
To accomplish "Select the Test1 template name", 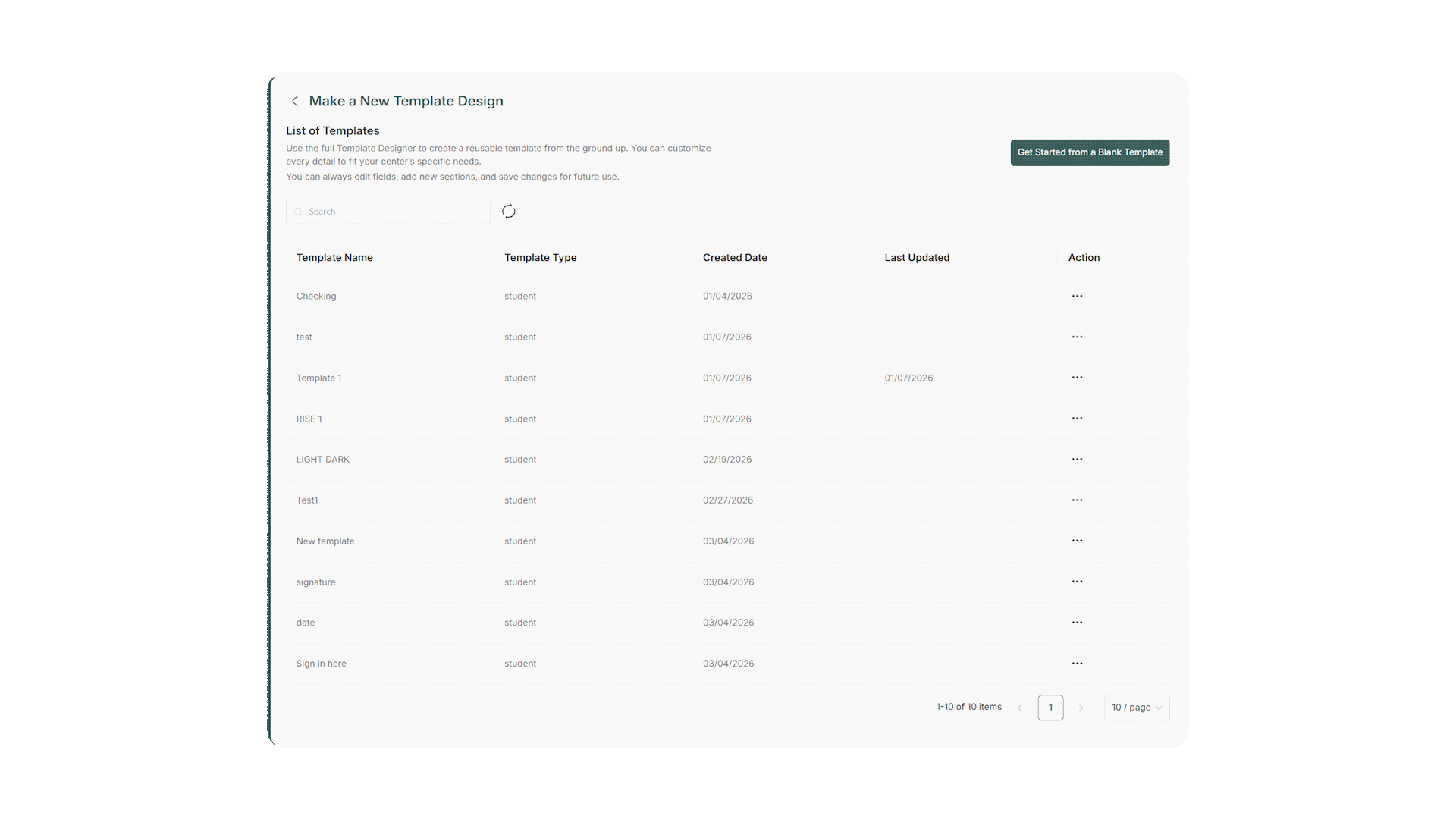I will click(x=307, y=500).
